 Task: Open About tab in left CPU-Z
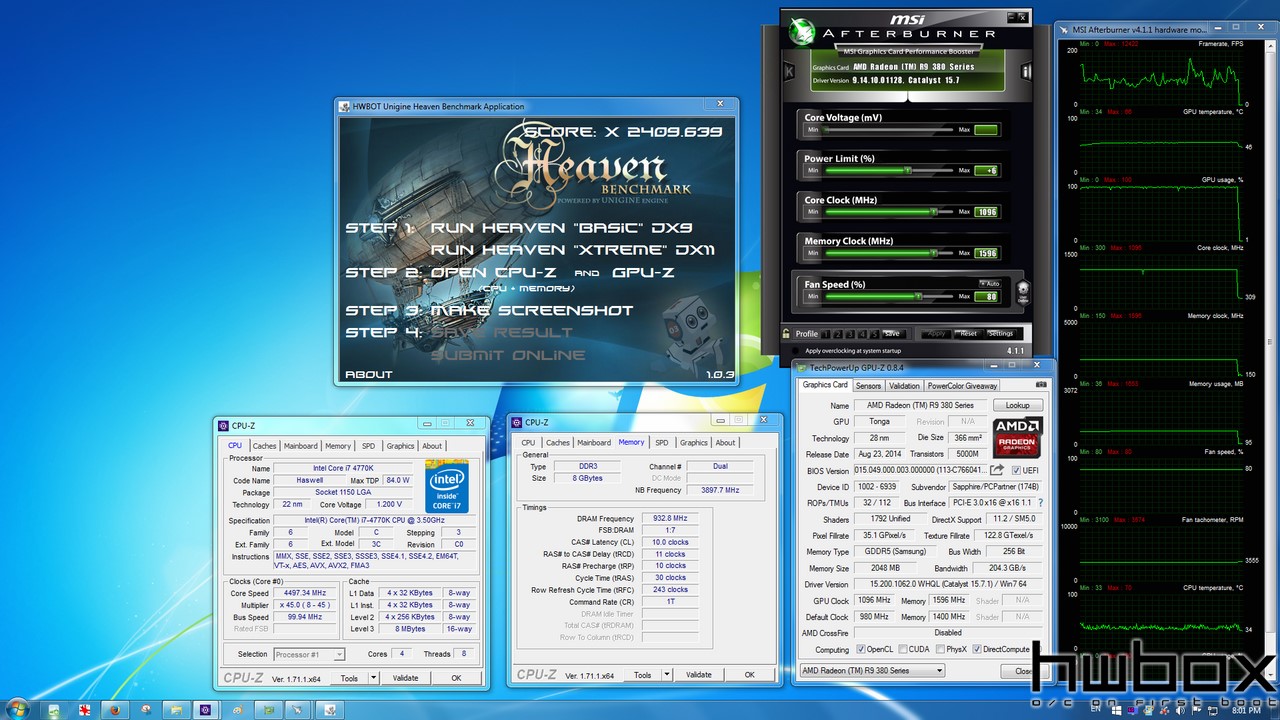click(x=432, y=446)
